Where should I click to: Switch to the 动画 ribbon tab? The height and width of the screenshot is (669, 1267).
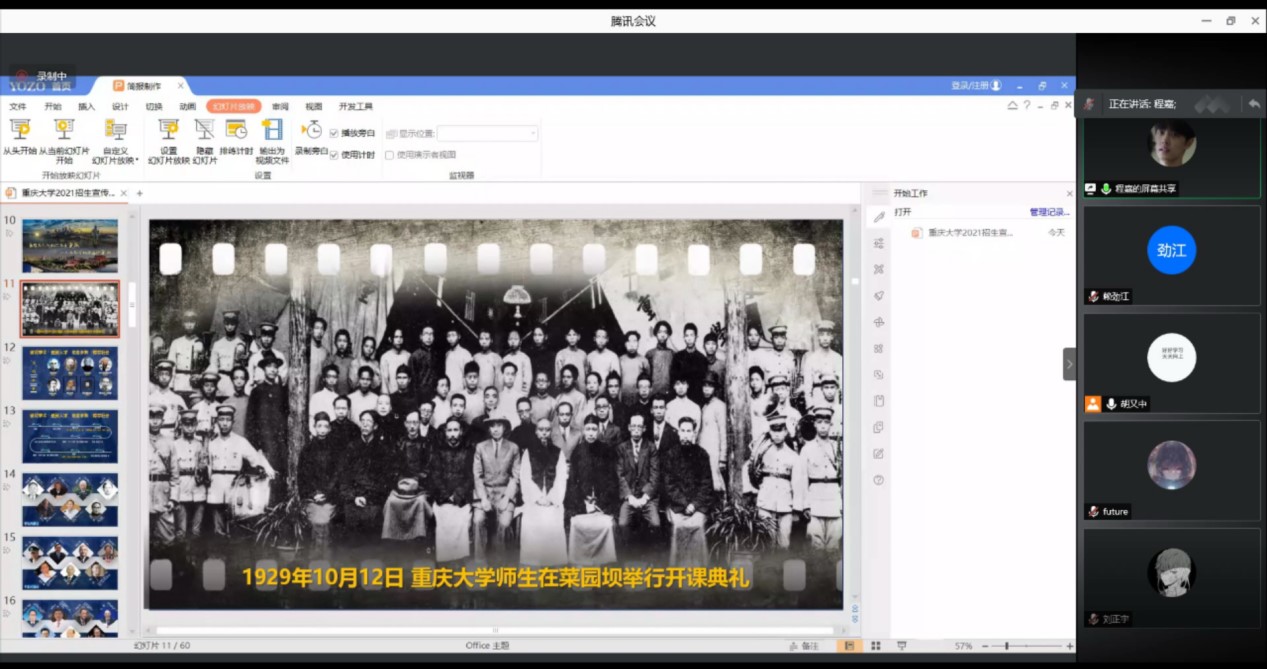tap(187, 106)
